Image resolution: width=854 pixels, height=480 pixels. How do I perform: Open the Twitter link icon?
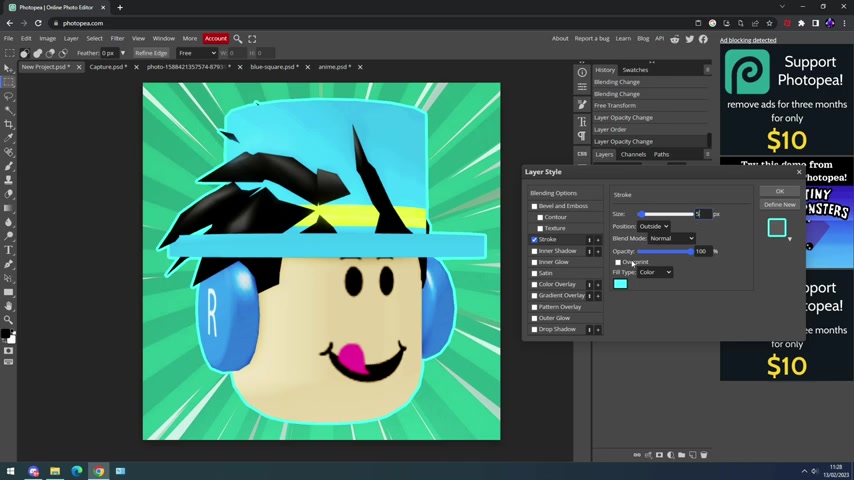tap(690, 39)
